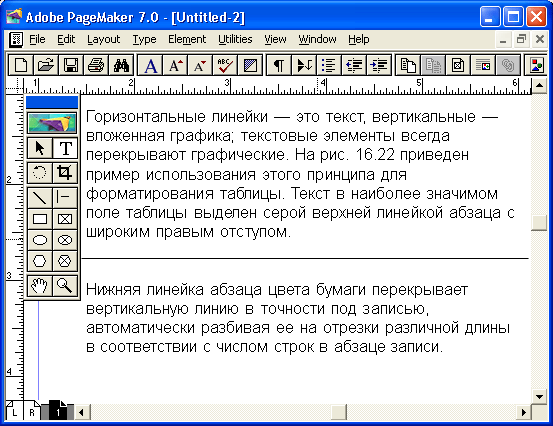
Task: Click the ruler zero-point crosshair corner
Action: [14, 86]
